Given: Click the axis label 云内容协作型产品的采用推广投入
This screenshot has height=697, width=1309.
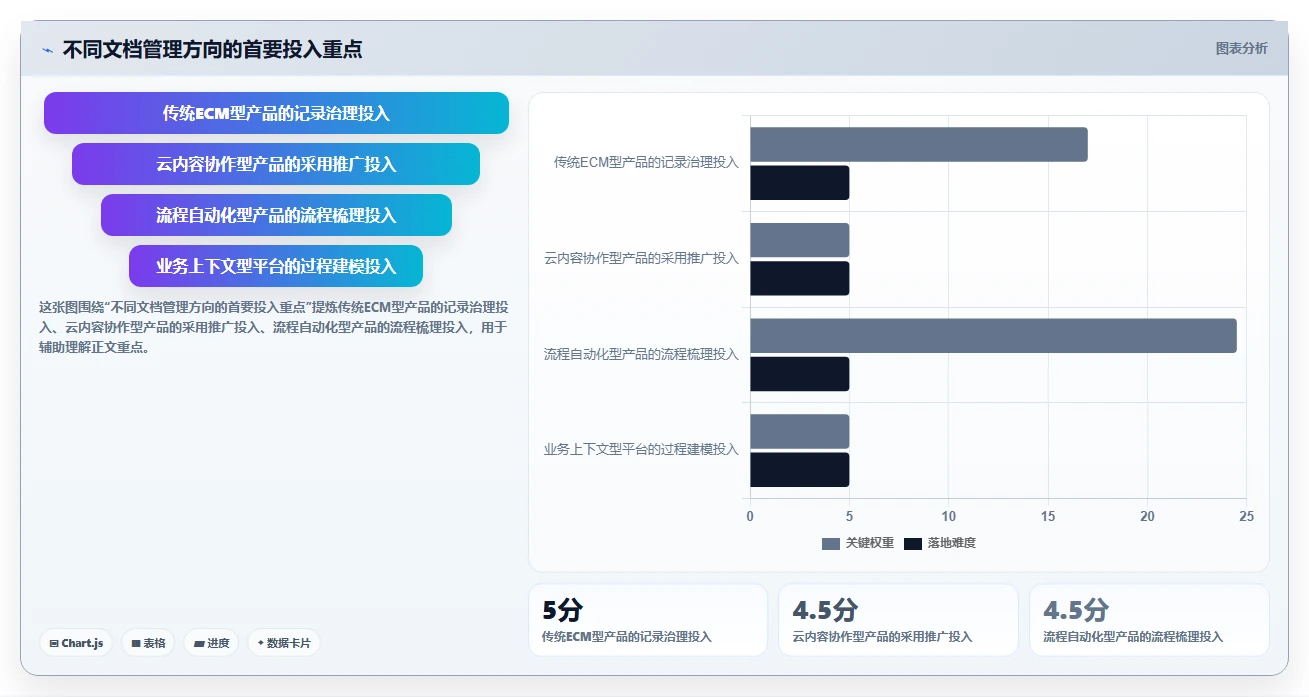Looking at the screenshot, I should 641,258.
